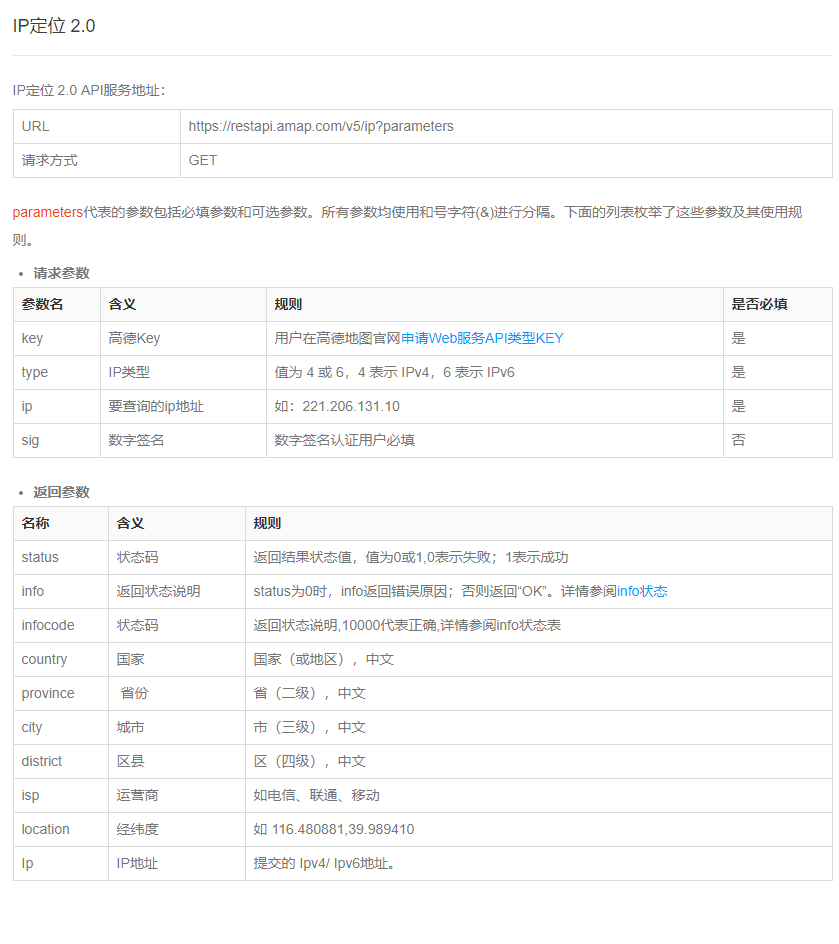Select the API URL https://restapi.amap.com/v5/ip?parameters

point(320,125)
